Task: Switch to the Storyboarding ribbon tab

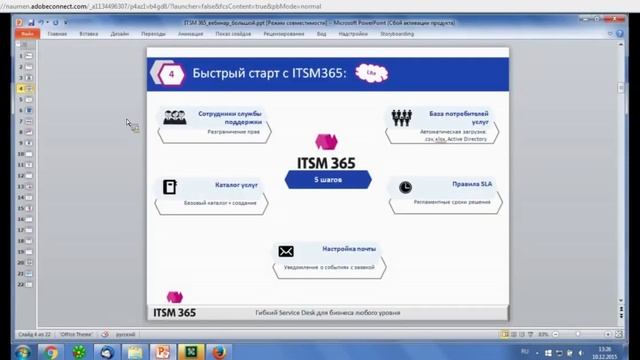Action: pyautogui.click(x=397, y=34)
